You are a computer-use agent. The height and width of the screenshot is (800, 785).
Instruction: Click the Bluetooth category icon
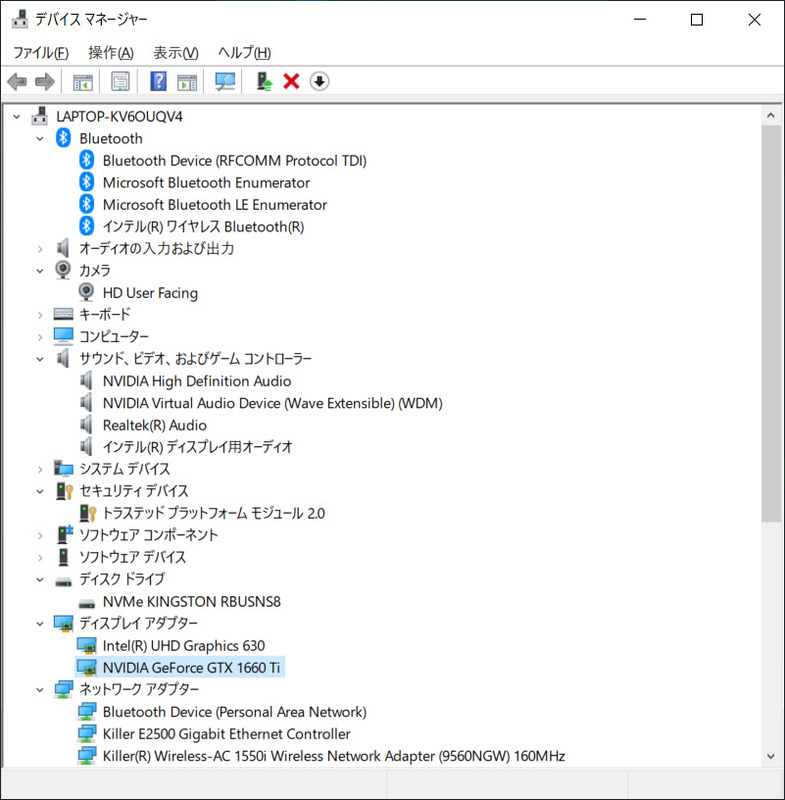coord(63,138)
